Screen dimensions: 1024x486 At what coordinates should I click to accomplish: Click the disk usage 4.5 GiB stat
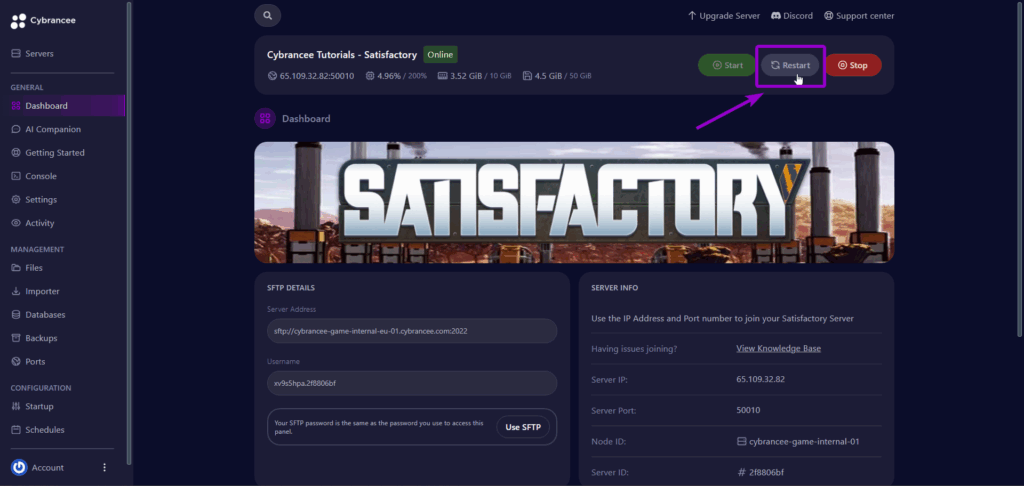[x=557, y=76]
